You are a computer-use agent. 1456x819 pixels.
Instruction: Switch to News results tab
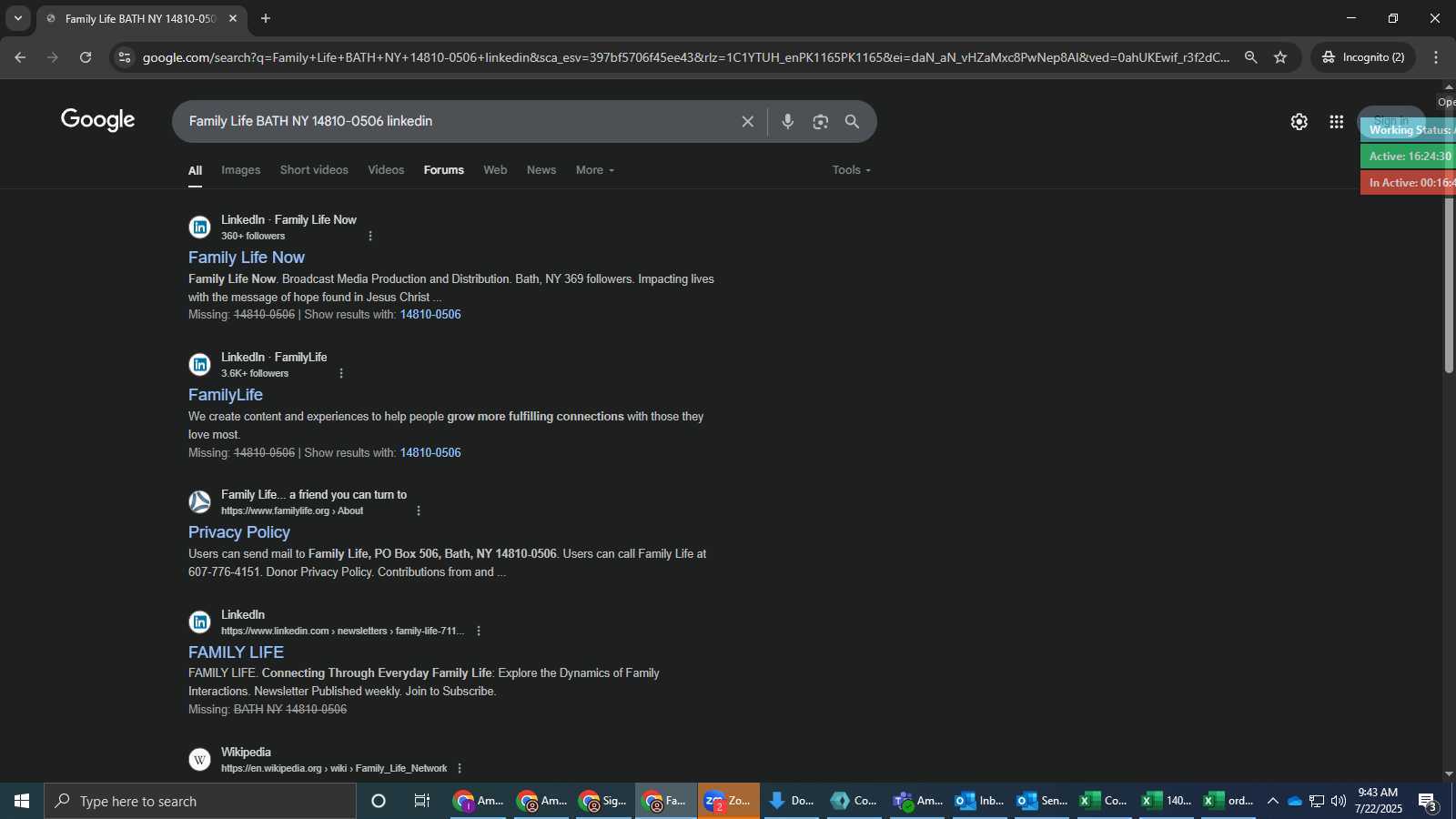coord(541,170)
